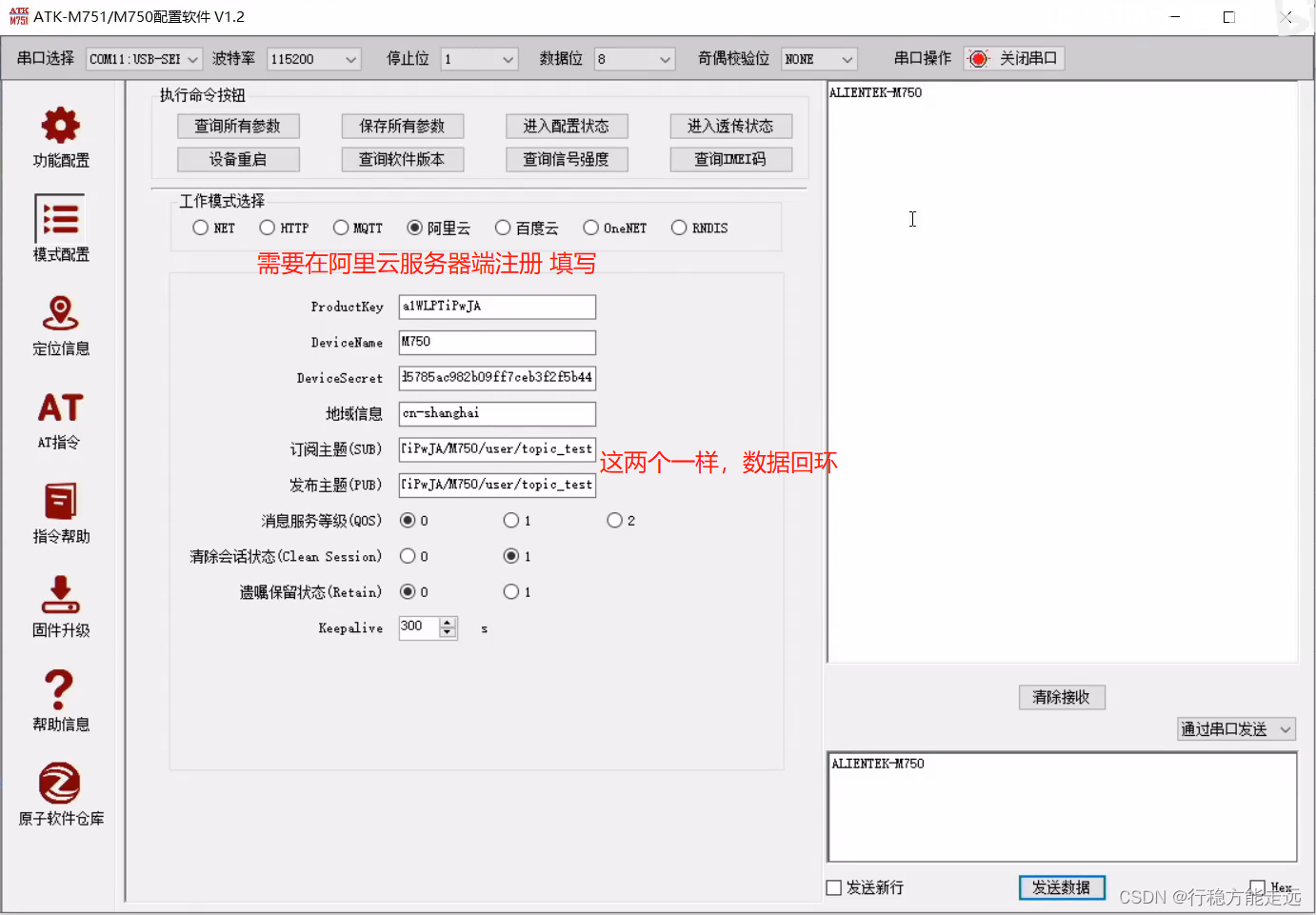Select the 百度云 work mode
This screenshot has width=1316, height=915.
pyautogui.click(x=503, y=228)
